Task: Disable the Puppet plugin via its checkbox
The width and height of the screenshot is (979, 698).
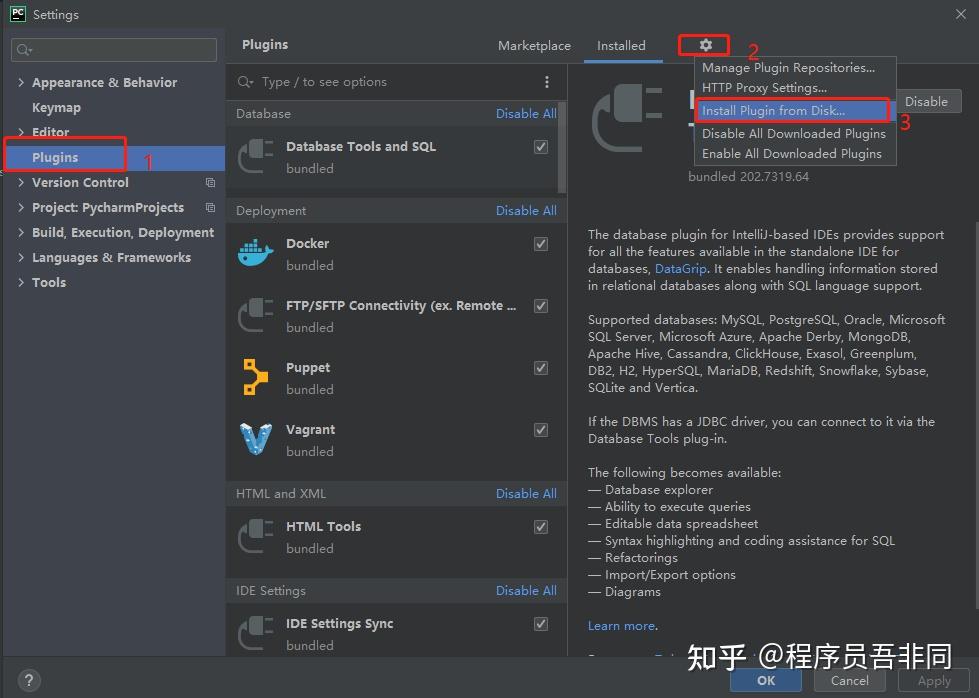Action: click(540, 368)
